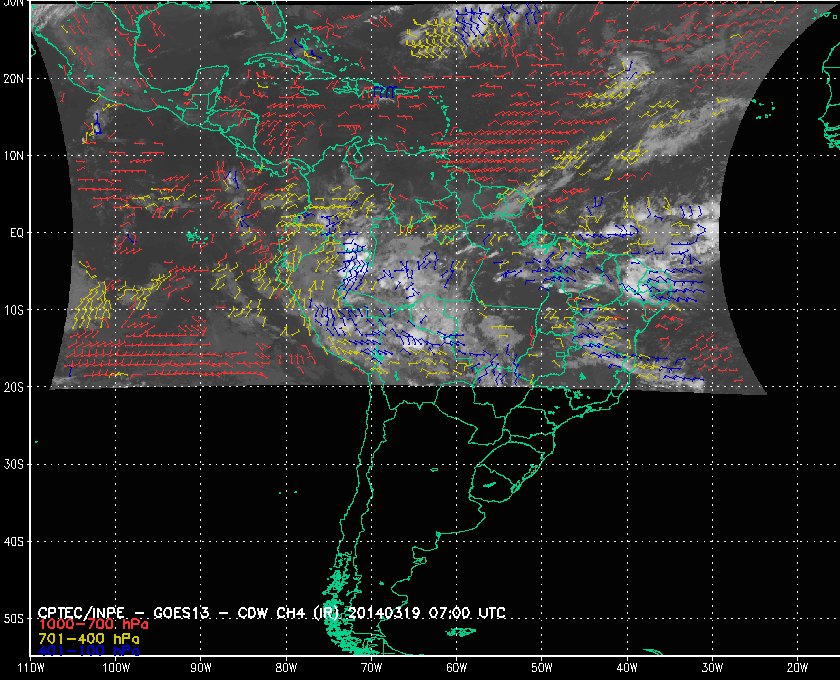This screenshot has width=840, height=680.
Task: Select the '10S' latitude label
Action: (14, 310)
